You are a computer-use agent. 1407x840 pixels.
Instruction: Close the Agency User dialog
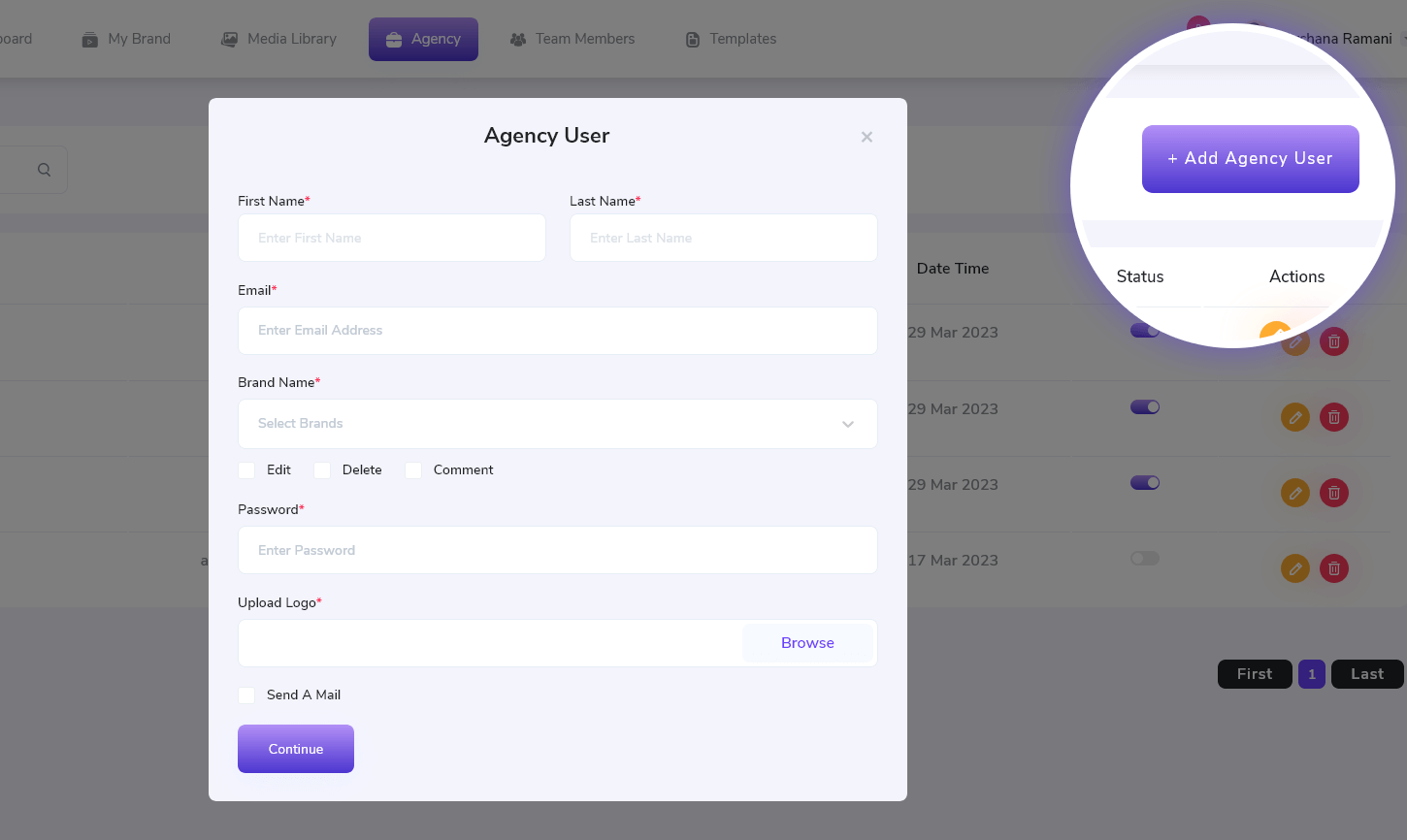click(x=867, y=137)
